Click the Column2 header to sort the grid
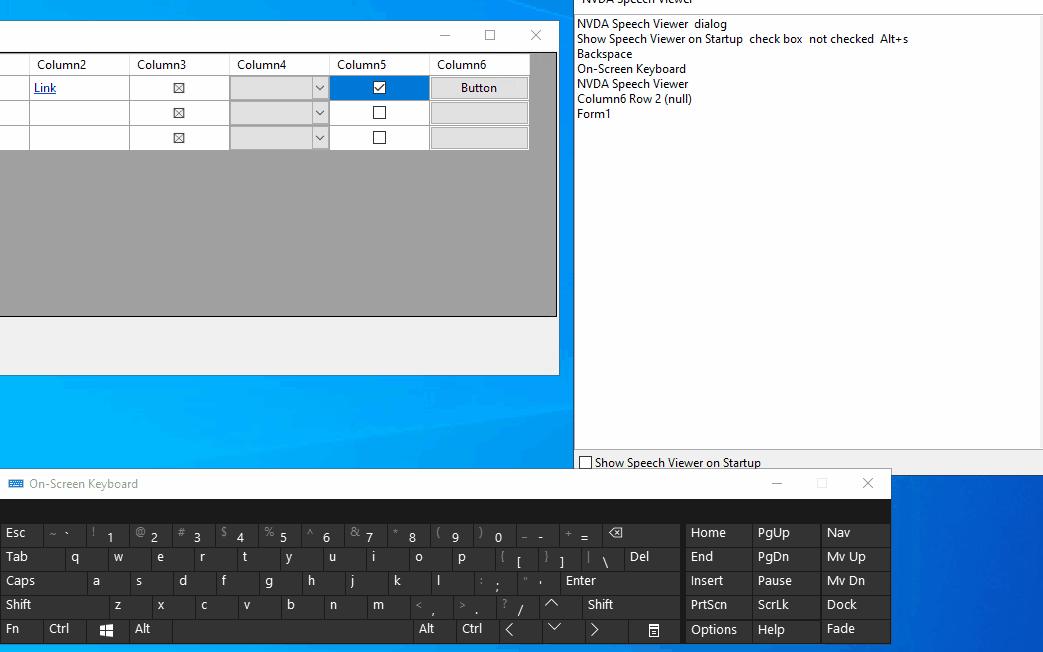Viewport: 1043px width, 652px height. 61,64
